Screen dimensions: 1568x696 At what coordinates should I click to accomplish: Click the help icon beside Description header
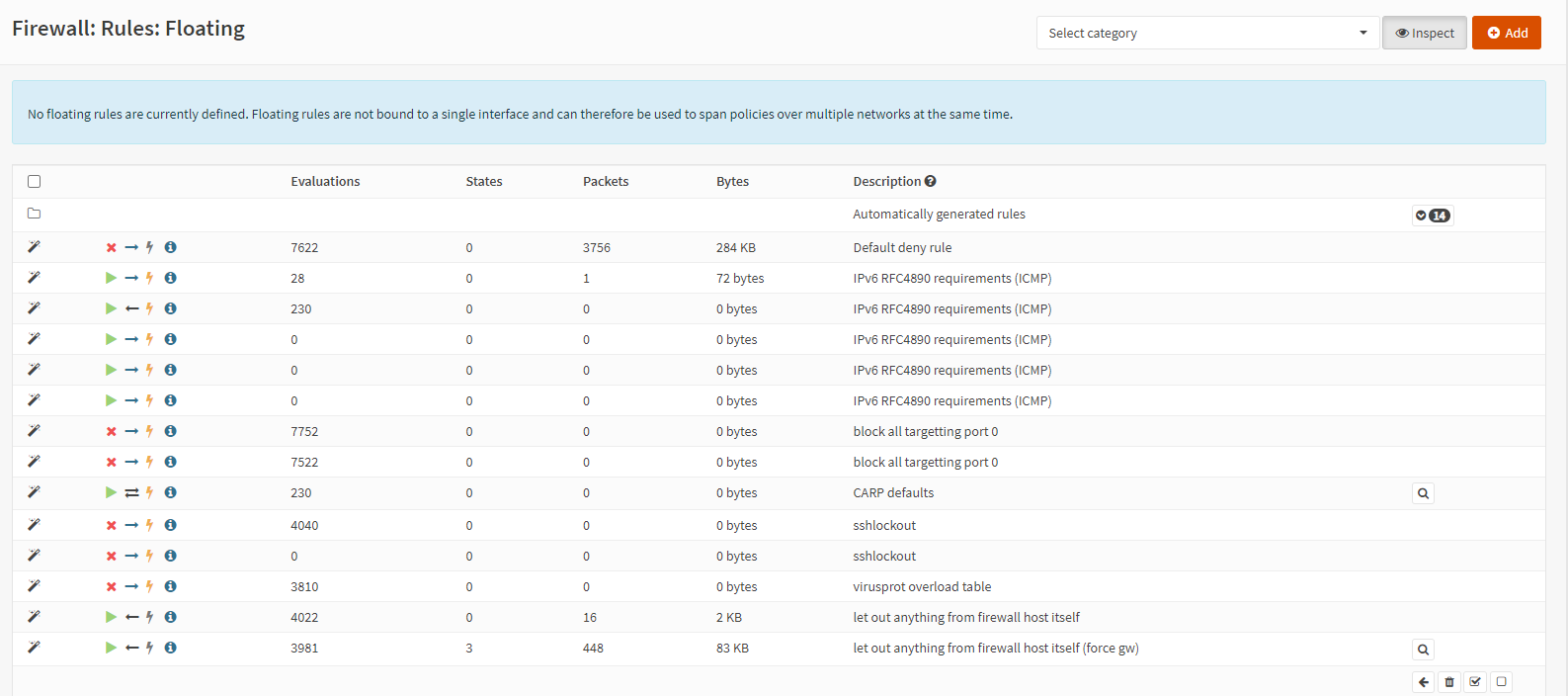point(931,181)
